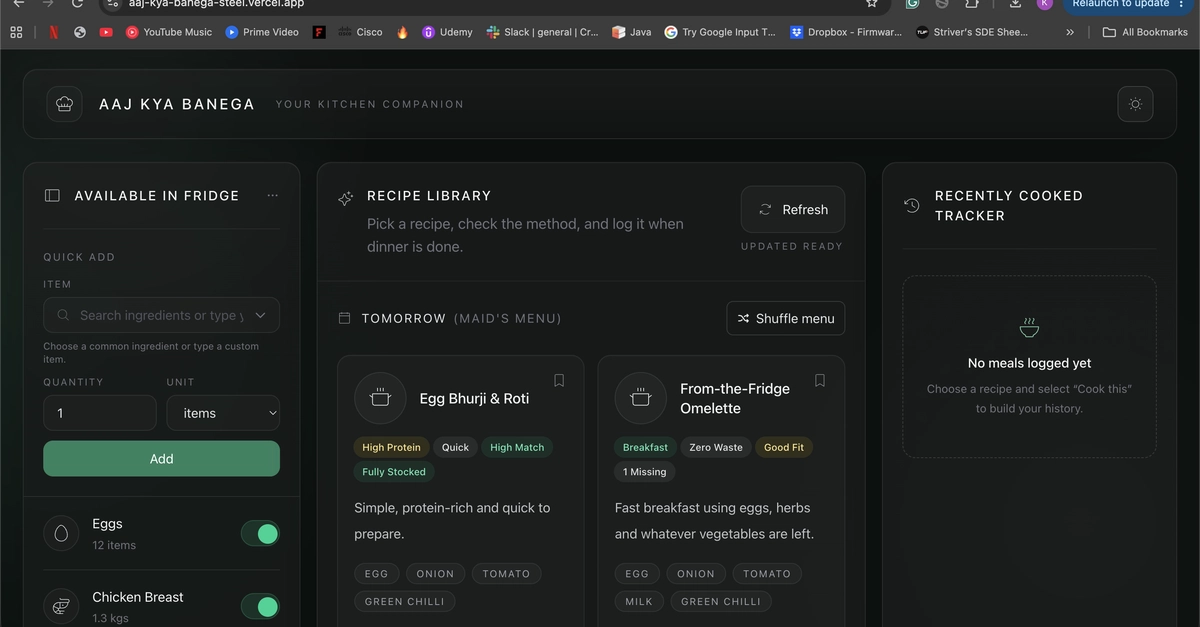Click the Good Fit tag
Image resolution: width=1200 pixels, height=627 pixels.
[784, 447]
